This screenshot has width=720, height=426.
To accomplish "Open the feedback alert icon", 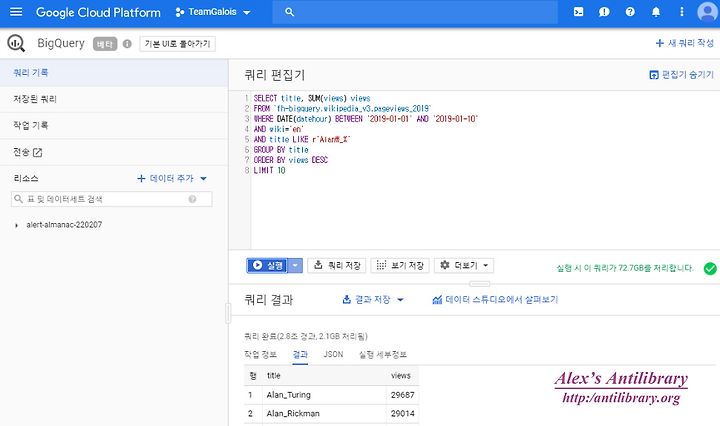I will click(604, 12).
